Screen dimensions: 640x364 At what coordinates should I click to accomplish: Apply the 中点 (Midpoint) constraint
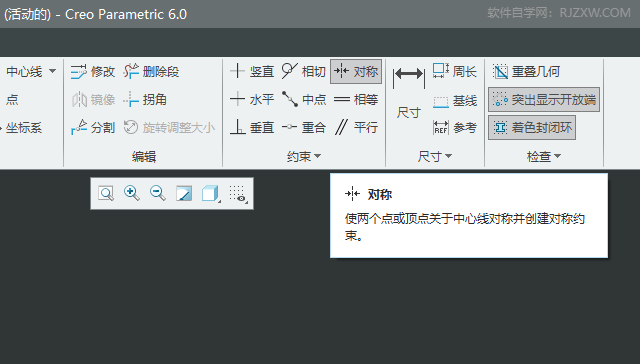304,100
